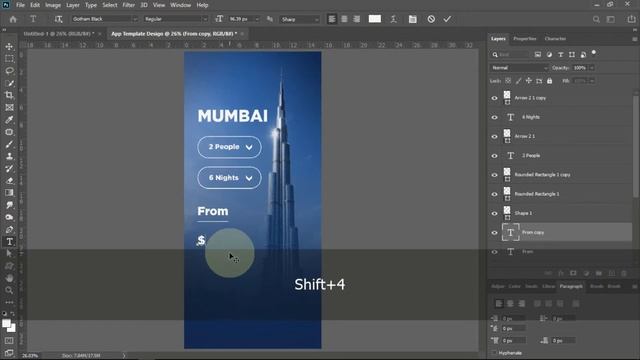Hide the 6 Nights text layer
The height and width of the screenshot is (360, 640).
tap(494, 117)
